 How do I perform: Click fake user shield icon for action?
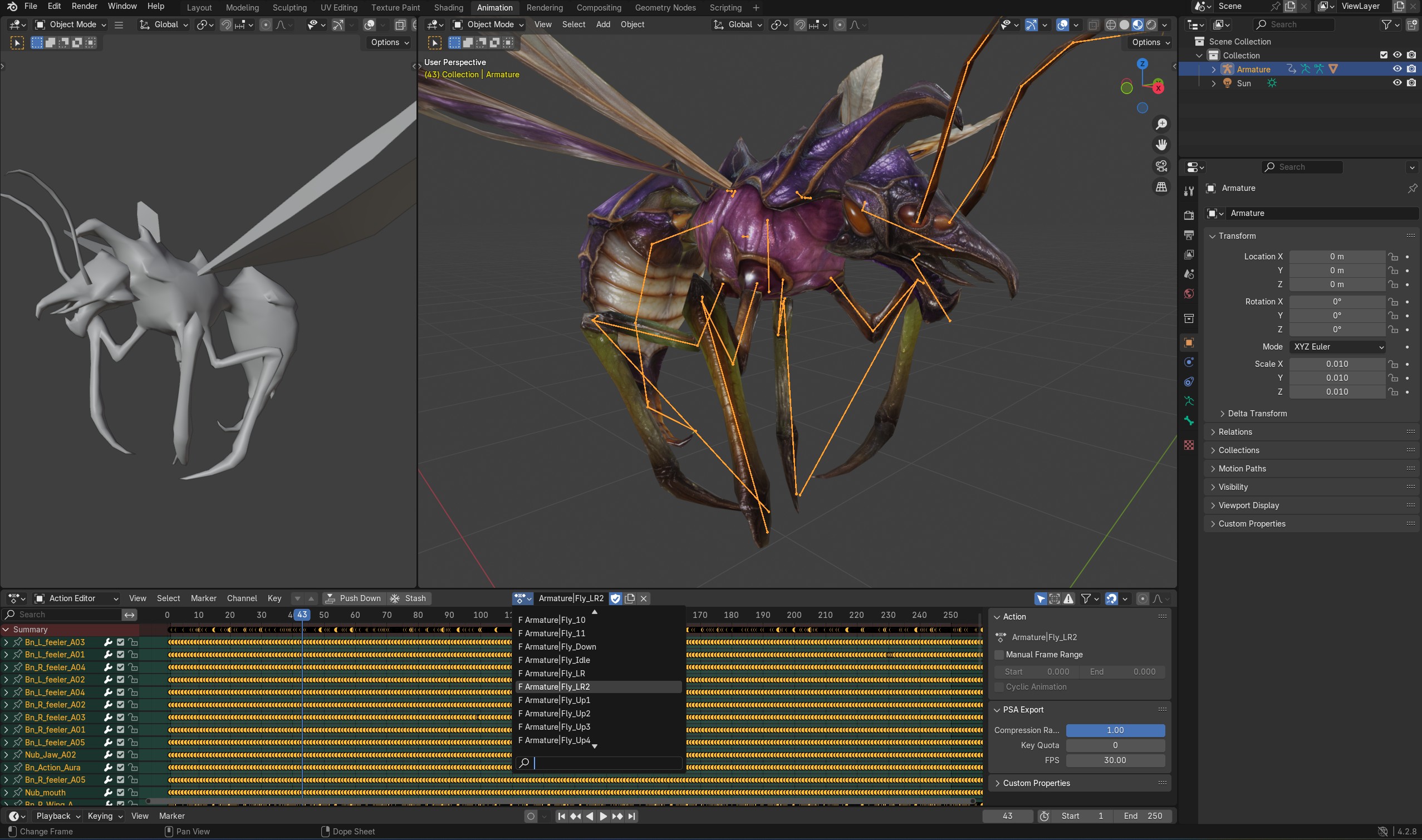pyautogui.click(x=615, y=598)
